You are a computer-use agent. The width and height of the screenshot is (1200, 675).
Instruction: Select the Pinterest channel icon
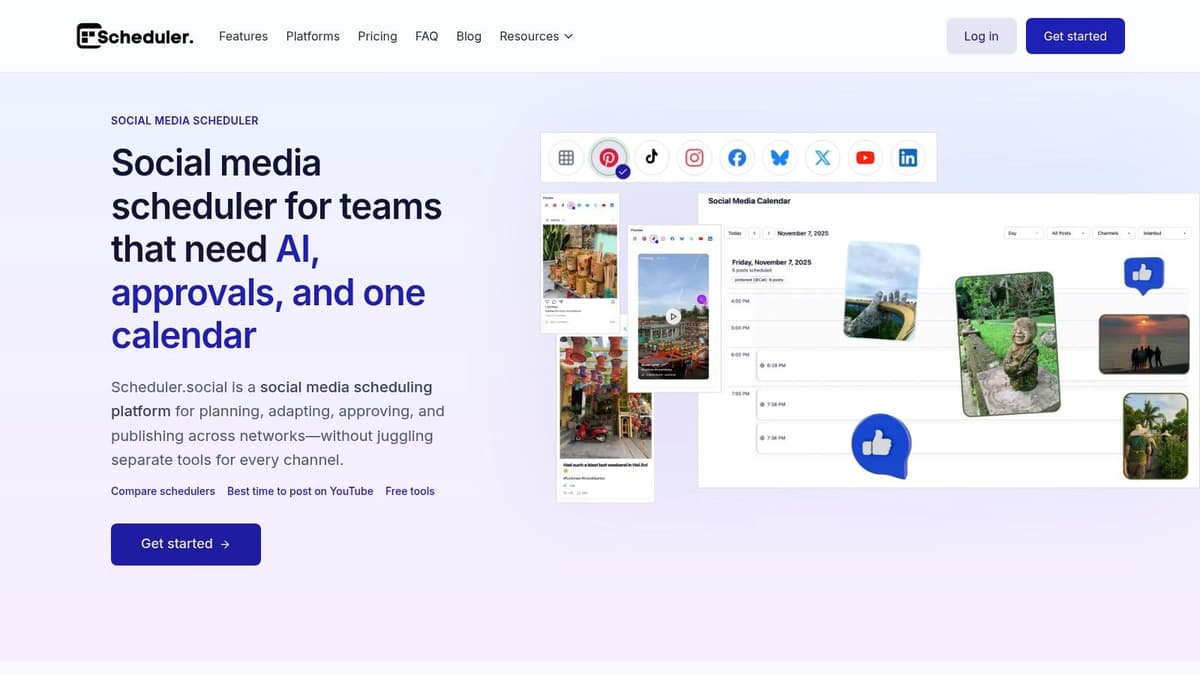608,157
